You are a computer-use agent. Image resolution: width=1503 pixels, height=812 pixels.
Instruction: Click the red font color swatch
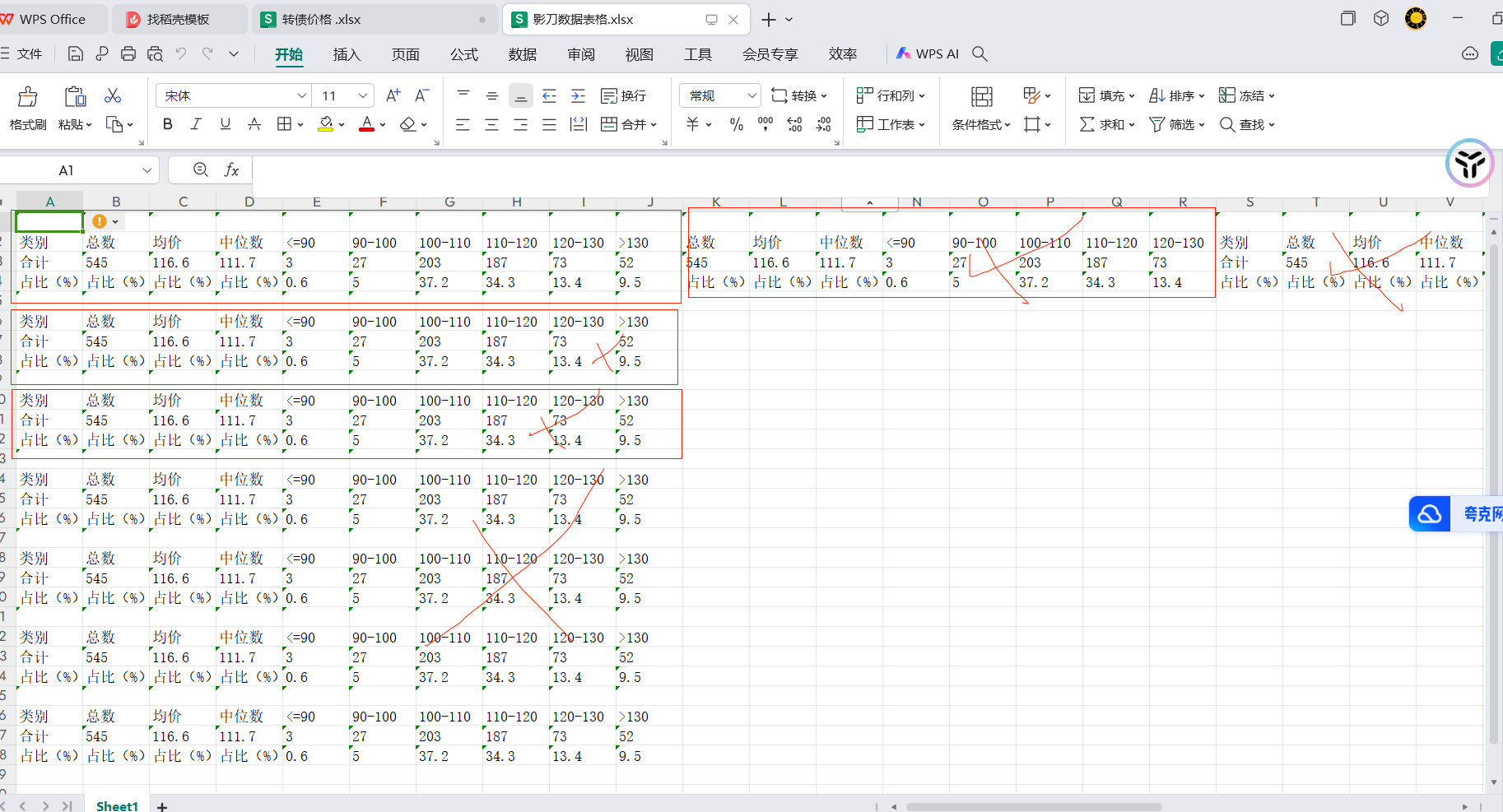(367, 124)
